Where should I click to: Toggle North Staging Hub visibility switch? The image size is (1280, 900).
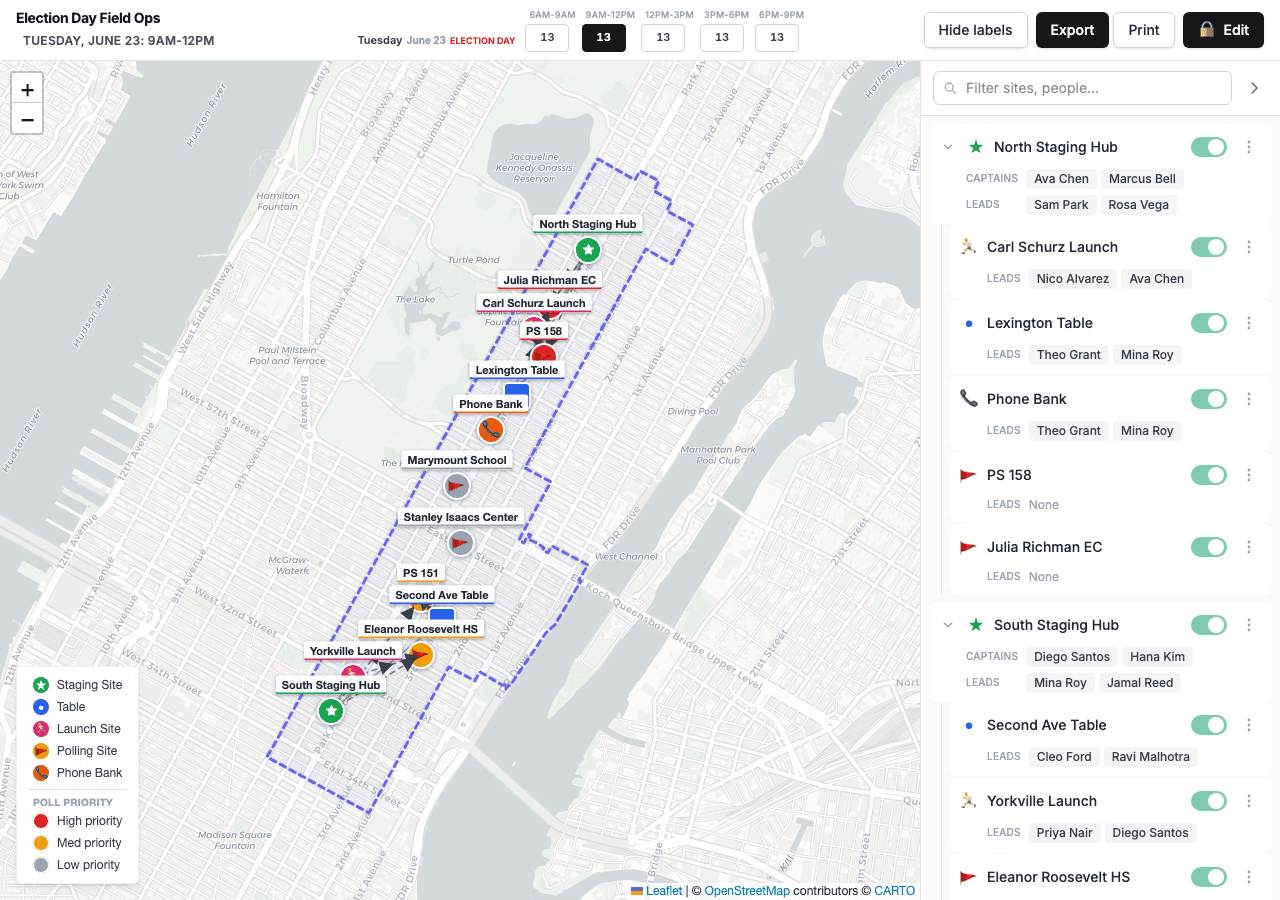click(1209, 147)
